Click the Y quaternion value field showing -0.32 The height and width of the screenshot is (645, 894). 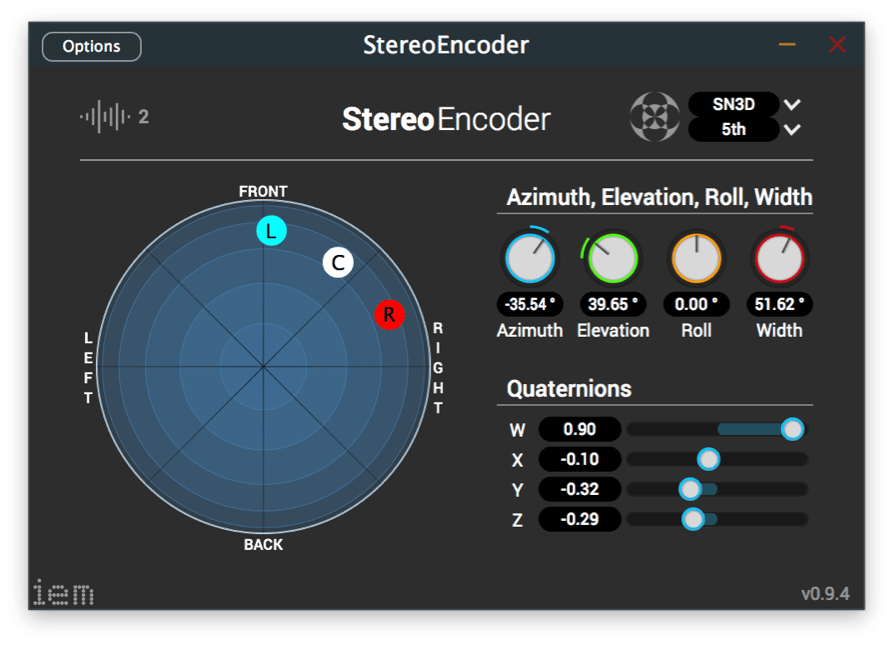pyautogui.click(x=579, y=489)
